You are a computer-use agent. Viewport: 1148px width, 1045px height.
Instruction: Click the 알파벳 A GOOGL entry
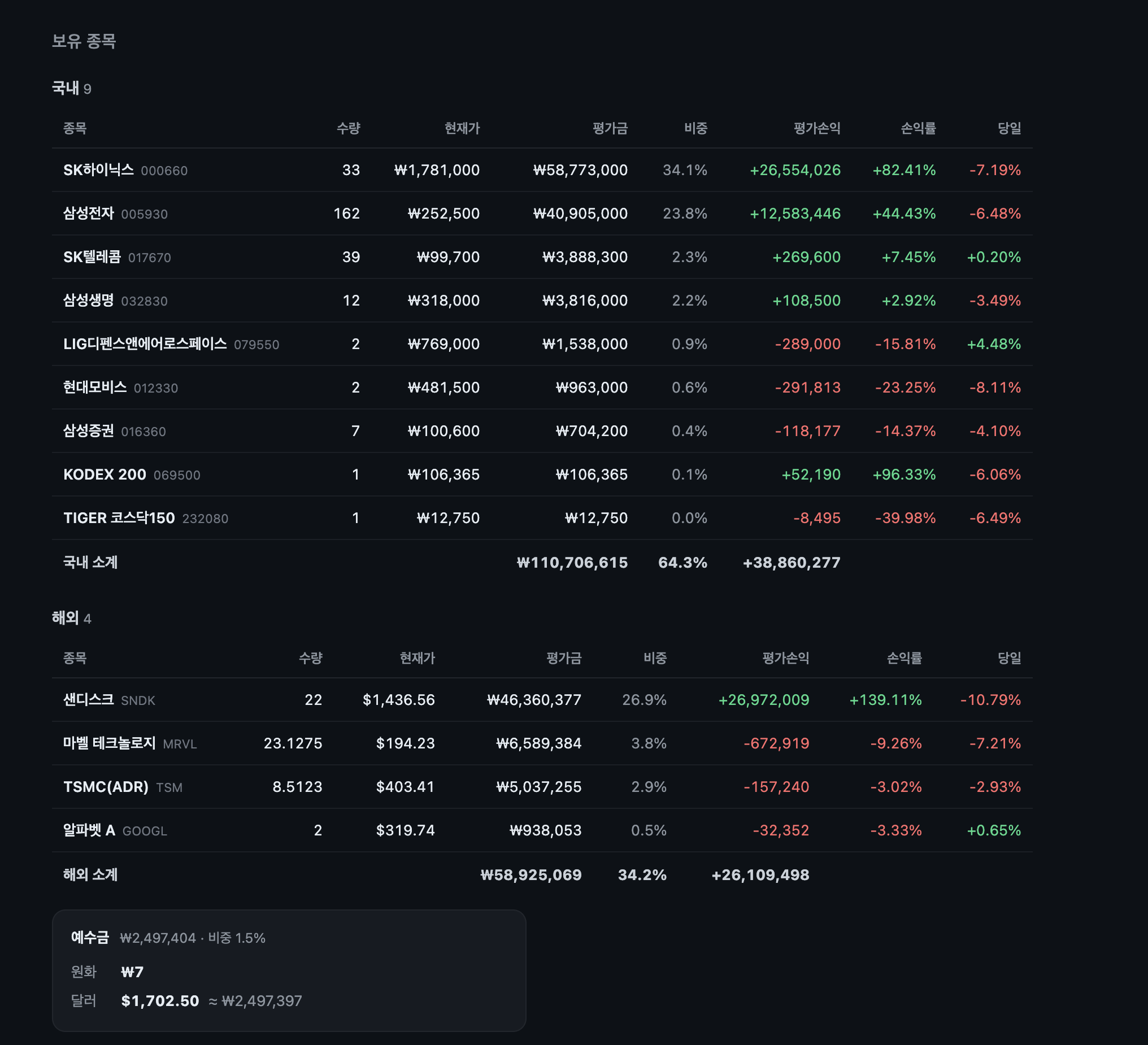pos(542,830)
